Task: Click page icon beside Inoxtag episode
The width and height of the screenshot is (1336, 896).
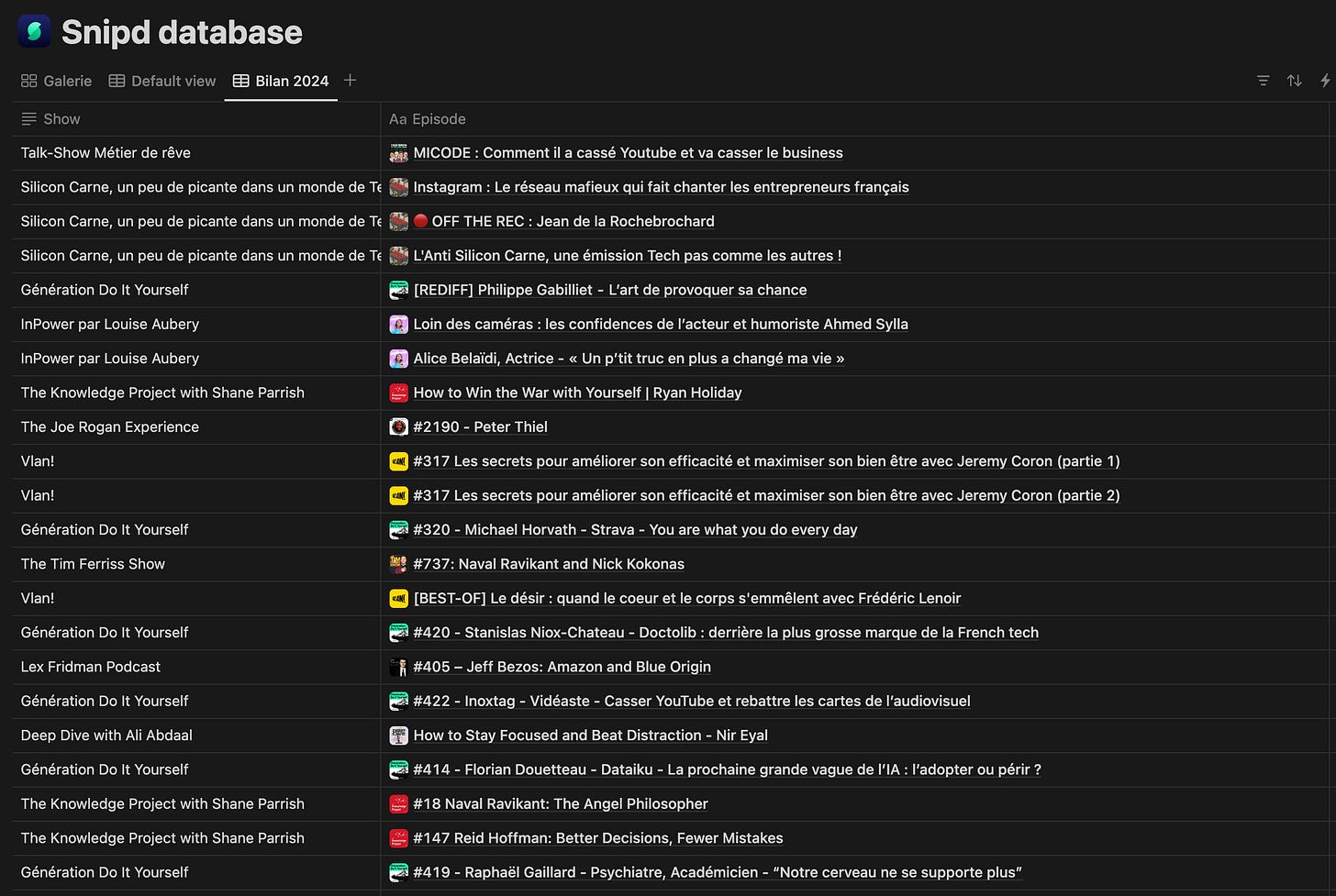Action: 398,701
